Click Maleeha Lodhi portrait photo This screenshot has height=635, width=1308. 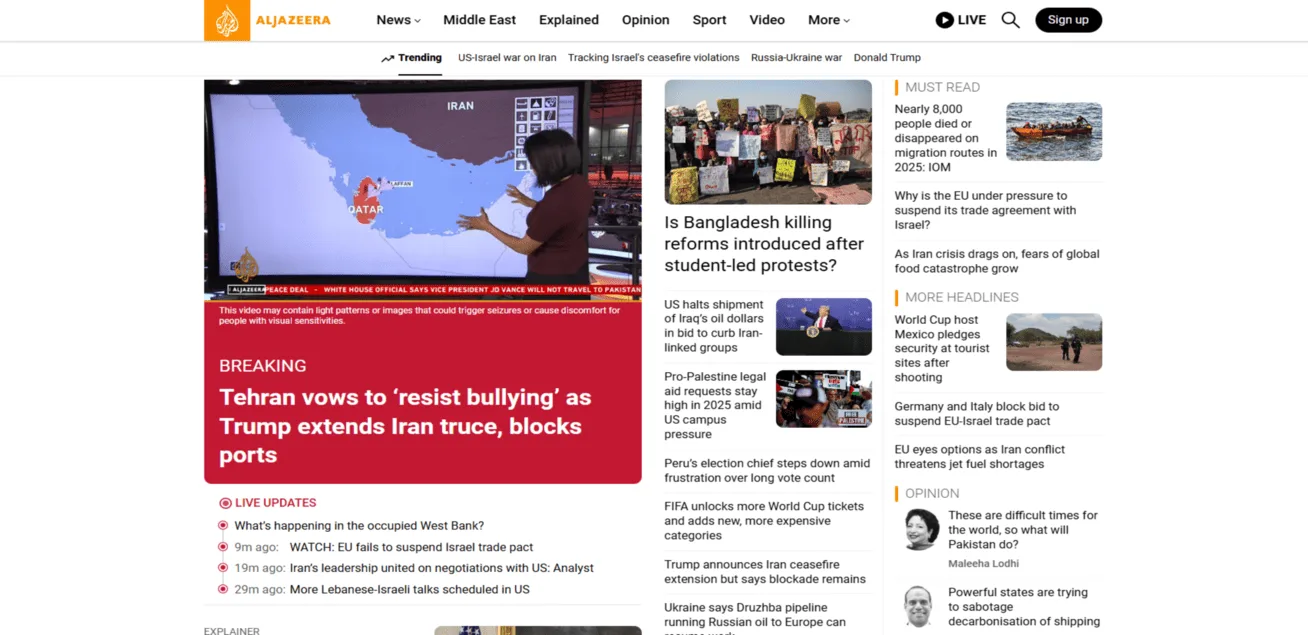point(921,529)
